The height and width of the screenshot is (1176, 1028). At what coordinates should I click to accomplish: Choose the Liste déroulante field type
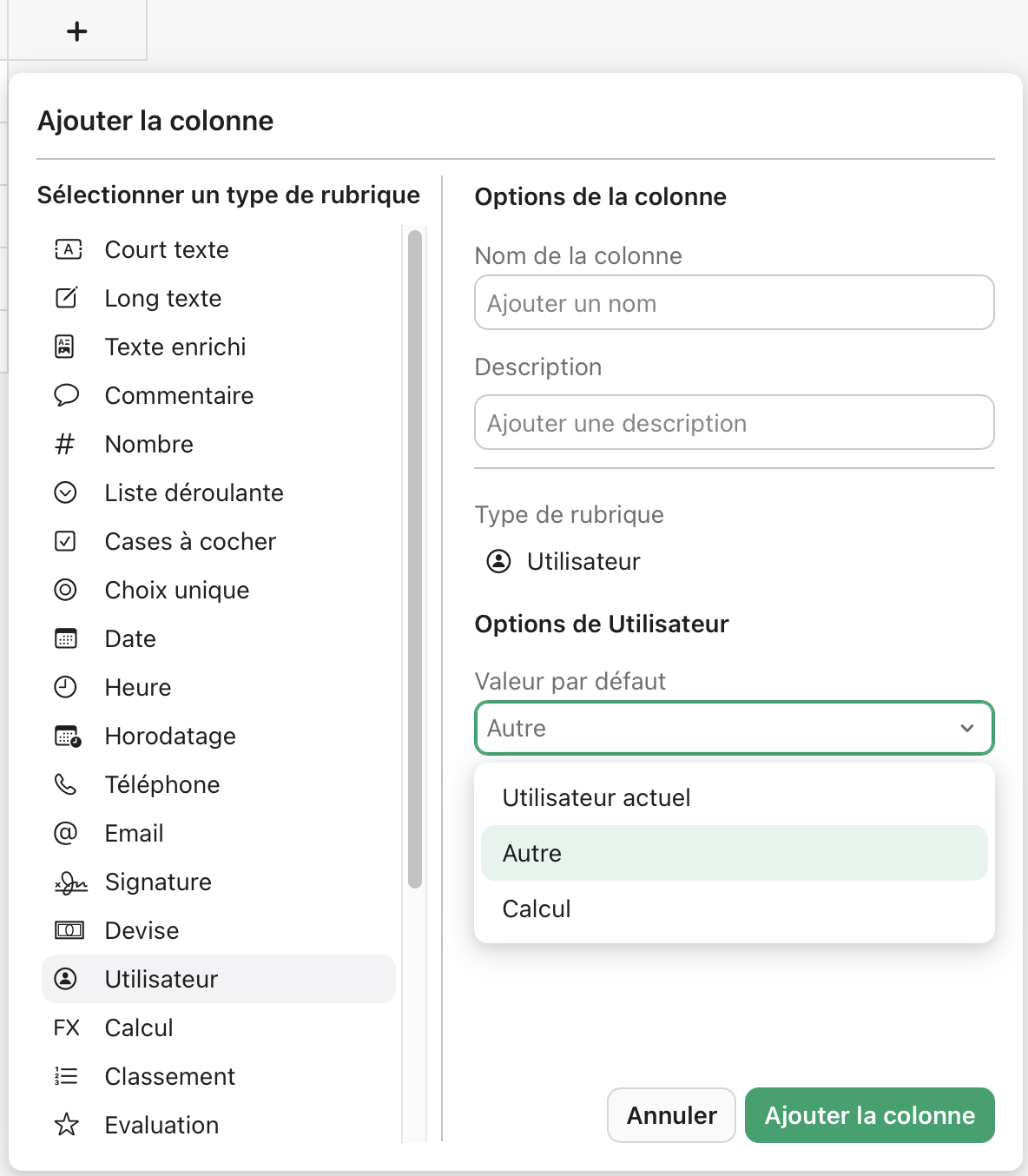(194, 493)
